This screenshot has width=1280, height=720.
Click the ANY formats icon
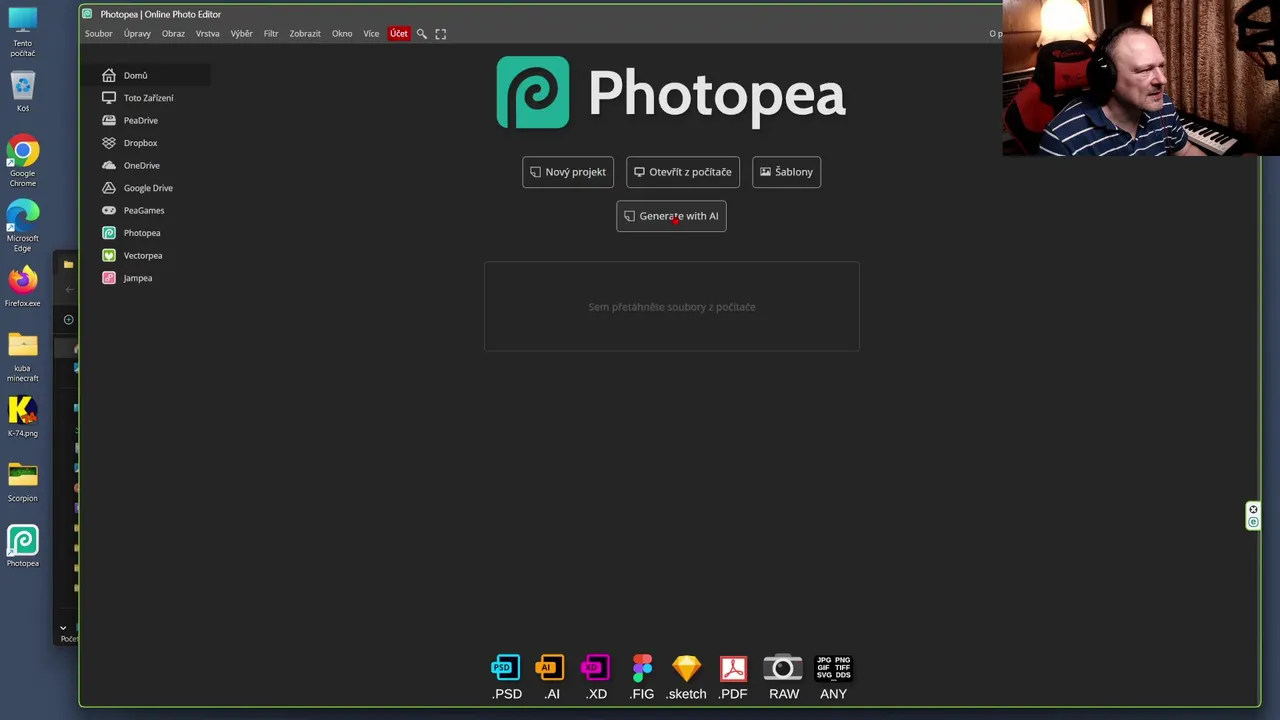(833, 678)
